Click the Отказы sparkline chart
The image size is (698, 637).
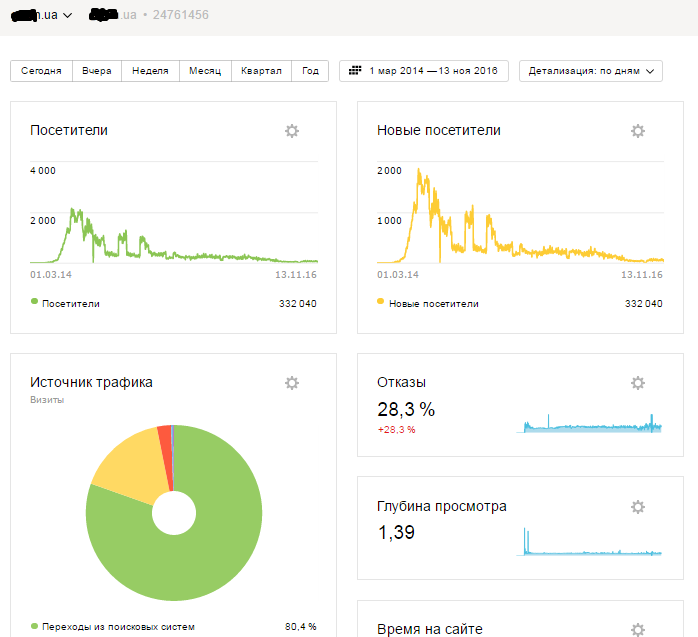coord(590,424)
